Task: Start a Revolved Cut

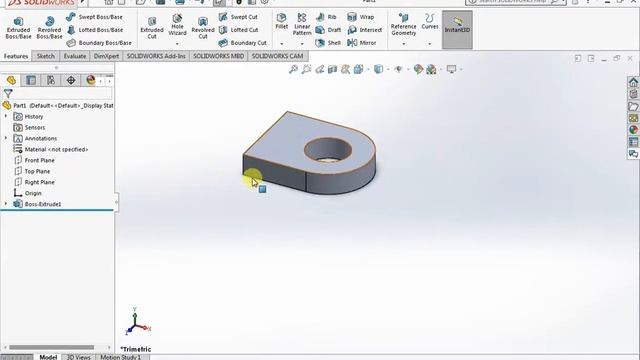Action: tap(203, 28)
